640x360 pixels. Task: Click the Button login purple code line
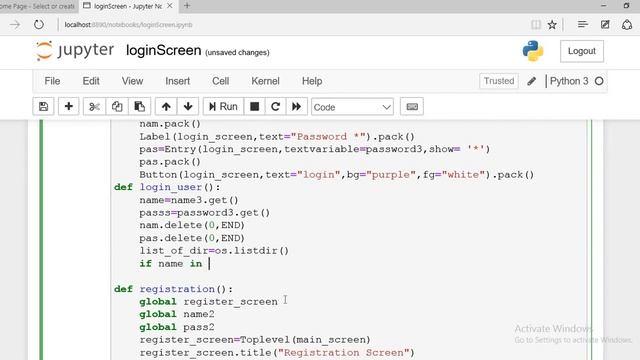pos(337,175)
